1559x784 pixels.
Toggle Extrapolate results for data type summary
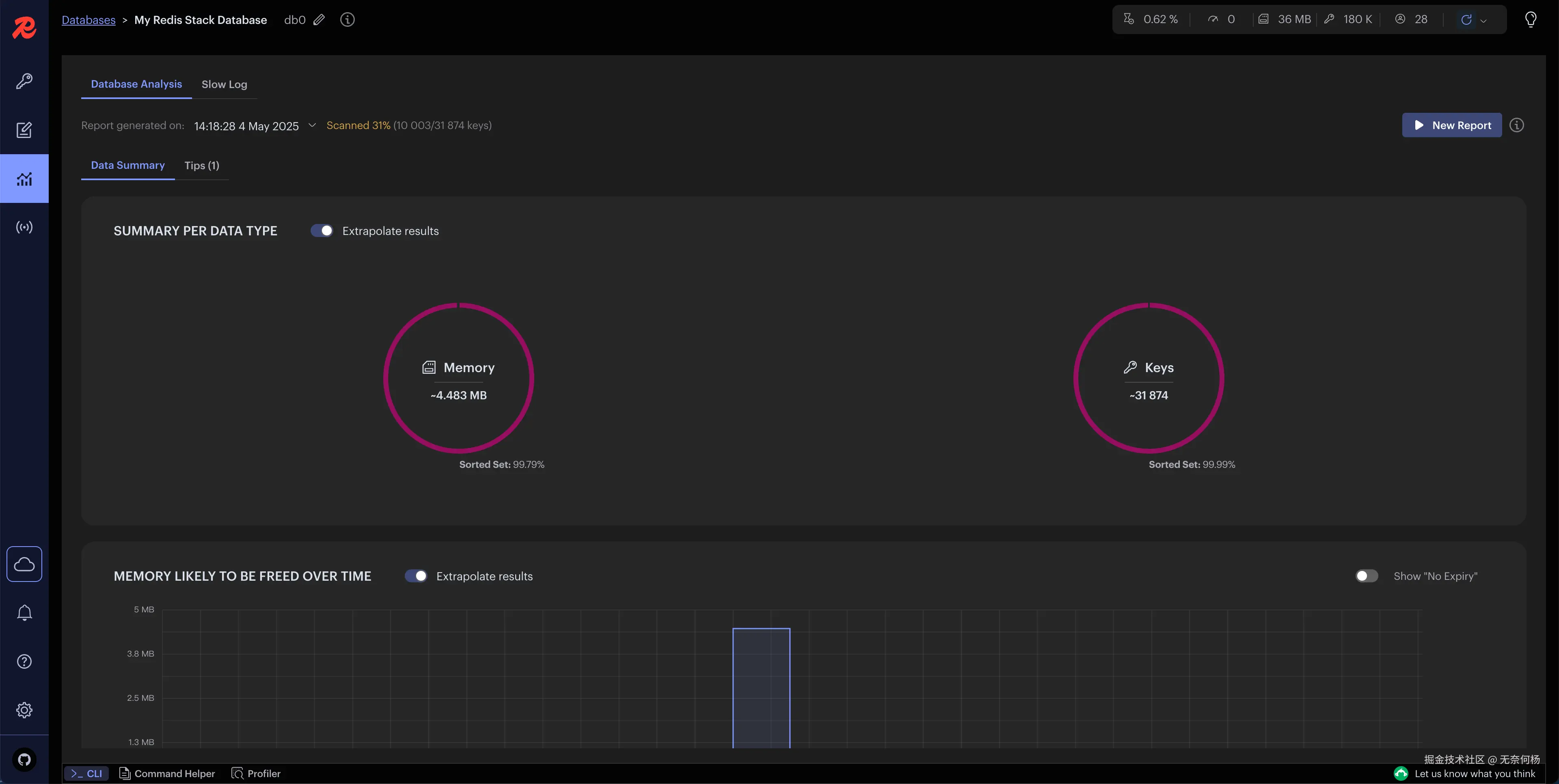pyautogui.click(x=322, y=230)
